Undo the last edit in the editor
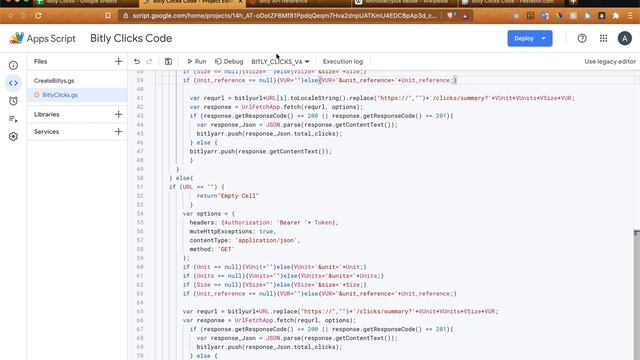The image size is (640, 360). click(x=137, y=62)
